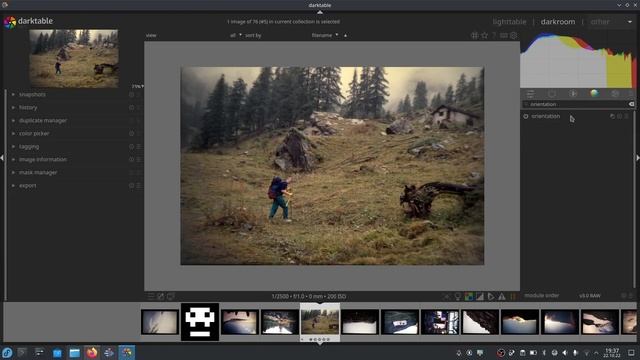Image resolution: width=640 pixels, height=360 pixels.
Task: Open the Fedora application launcher
Action: pyautogui.click(x=7, y=353)
